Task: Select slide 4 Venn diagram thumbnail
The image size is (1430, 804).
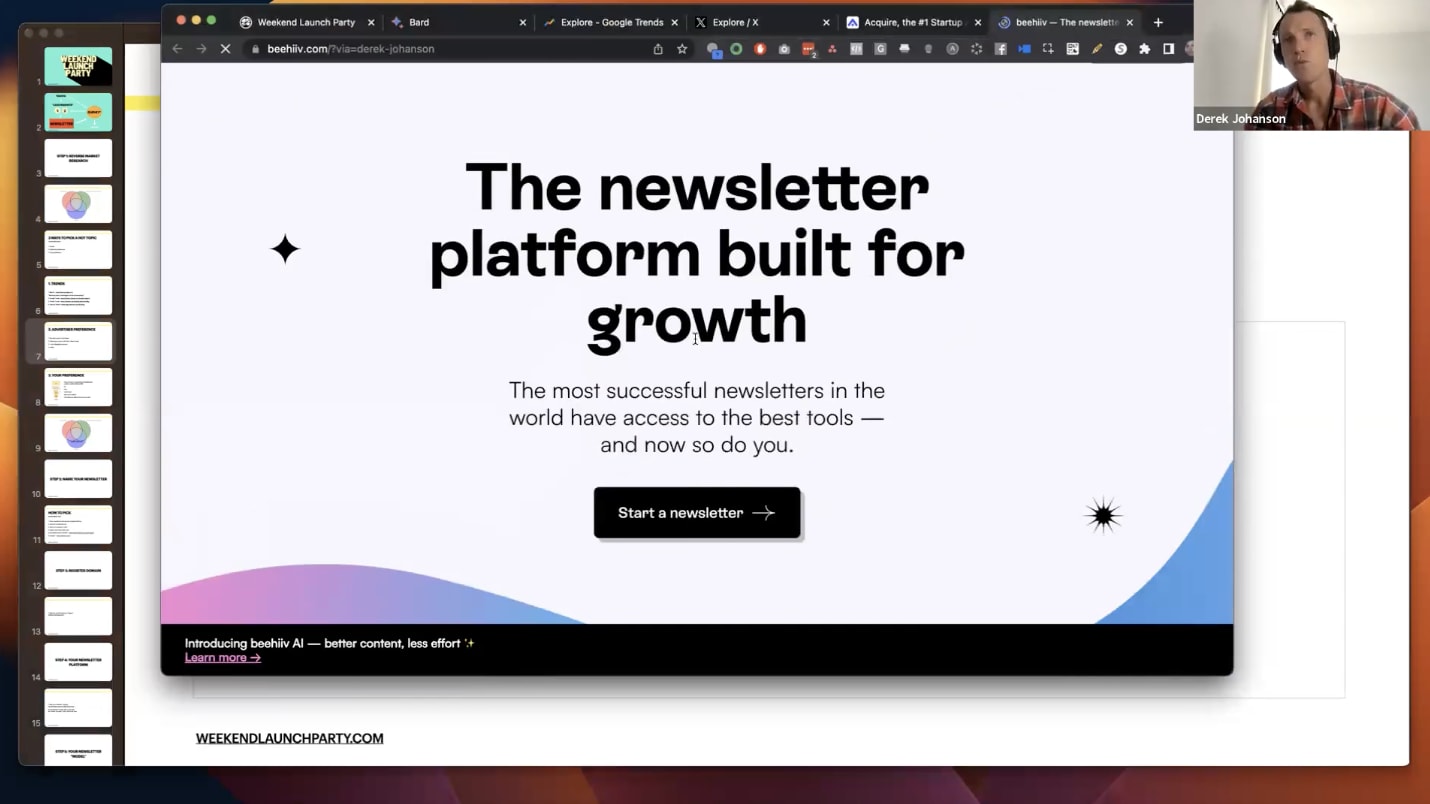Action: (x=78, y=204)
